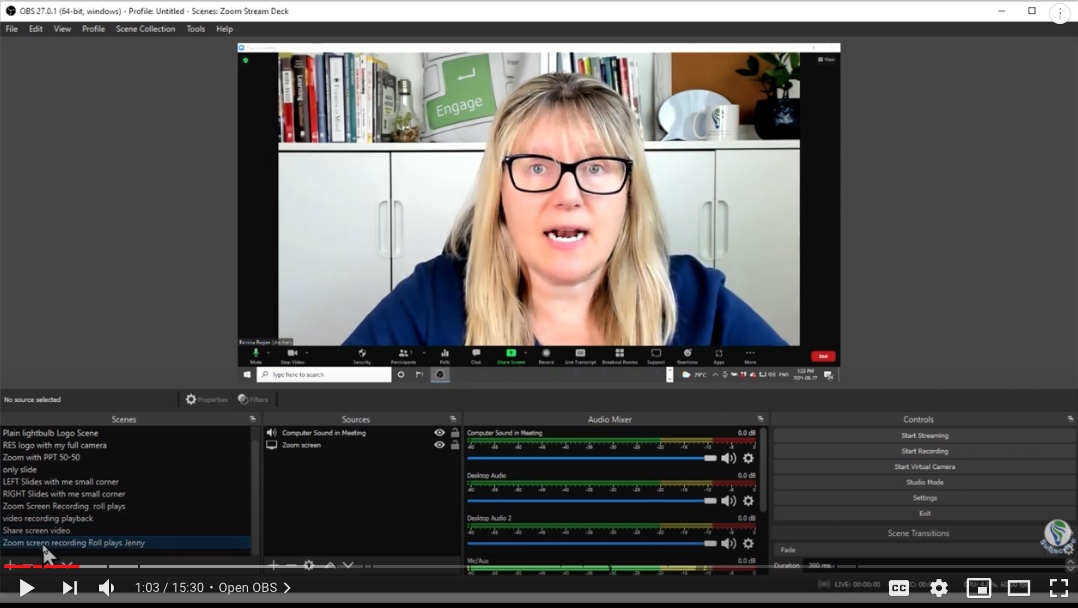Open the Profile menu
This screenshot has width=1078, height=608.
pyautogui.click(x=94, y=29)
